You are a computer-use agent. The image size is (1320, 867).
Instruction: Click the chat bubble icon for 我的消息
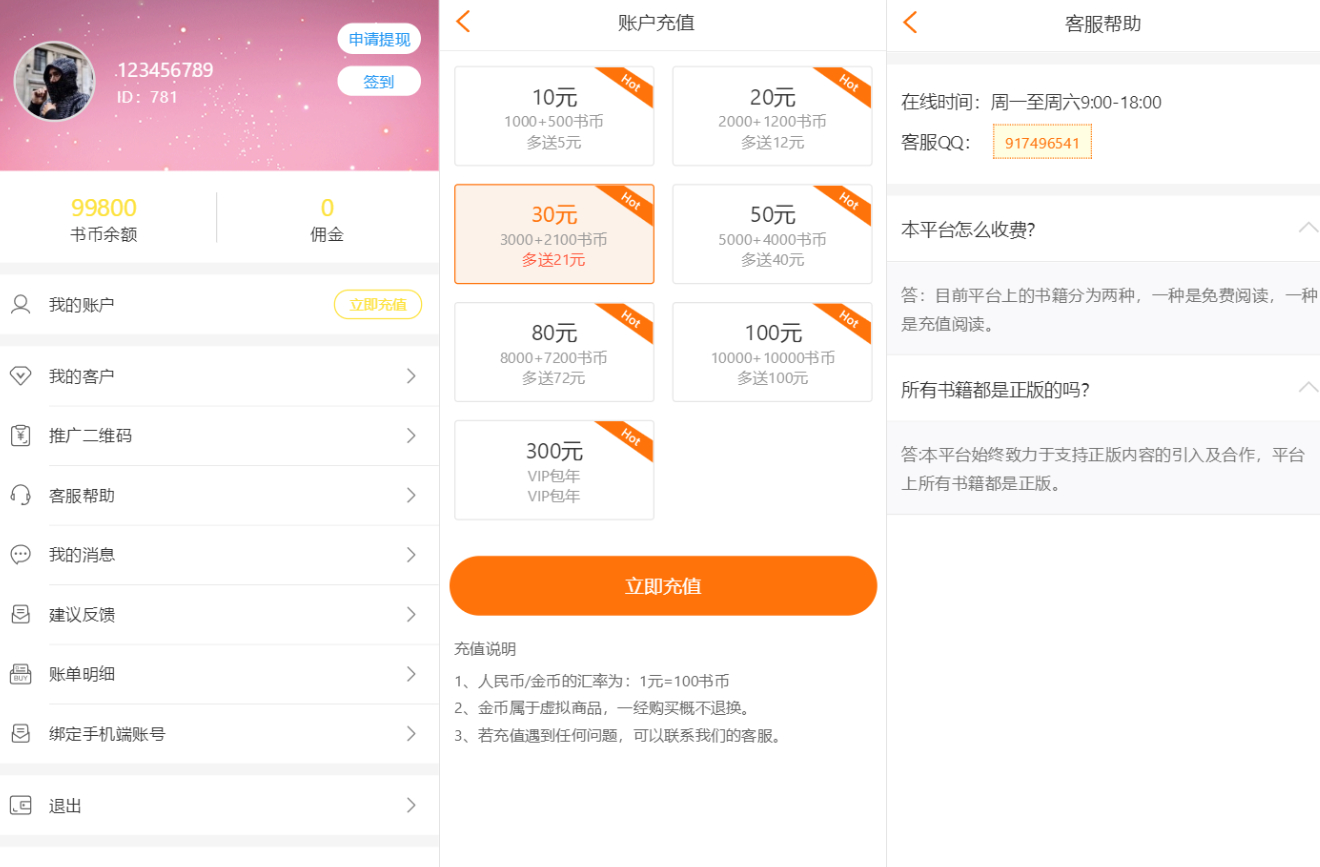tap(20, 554)
